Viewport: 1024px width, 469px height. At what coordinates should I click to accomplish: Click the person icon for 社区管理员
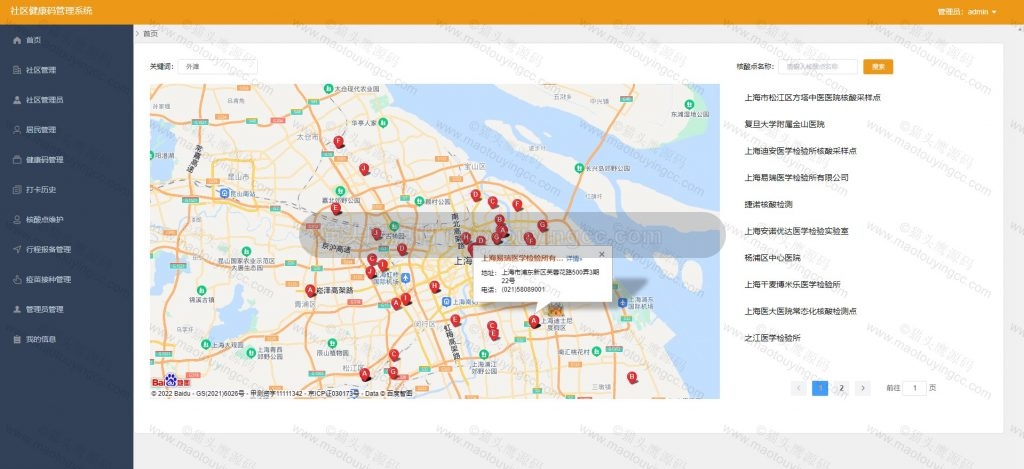17,100
